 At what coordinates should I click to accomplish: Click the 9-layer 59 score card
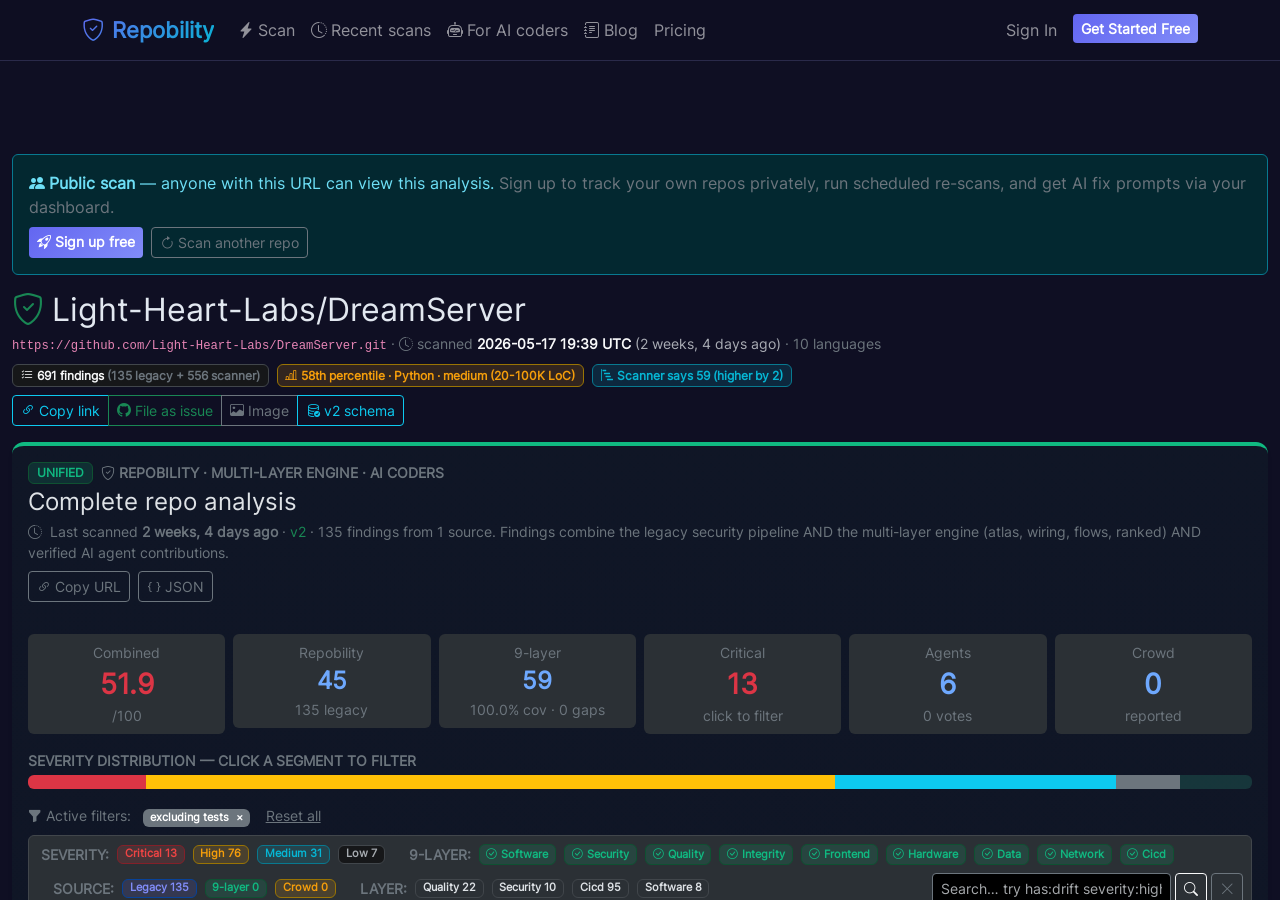click(537, 681)
